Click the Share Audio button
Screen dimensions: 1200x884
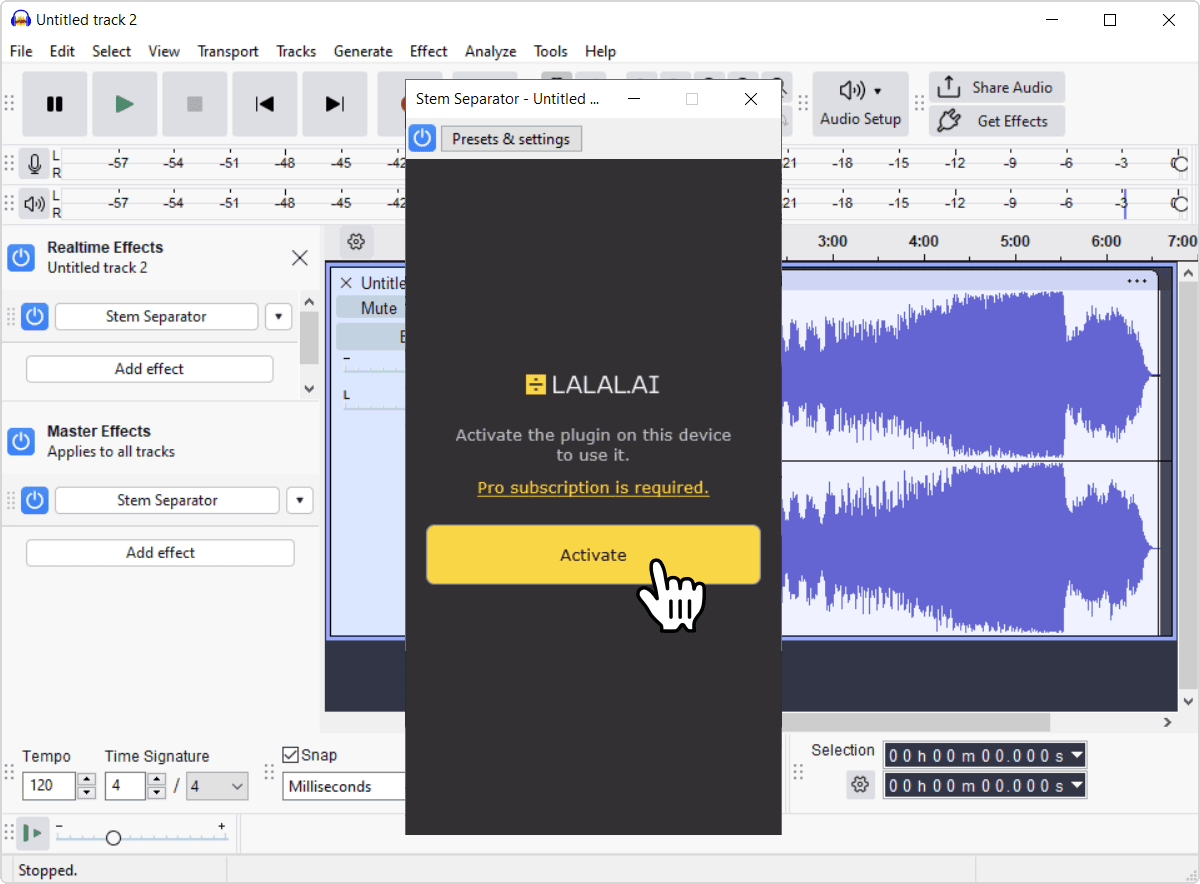pos(996,87)
